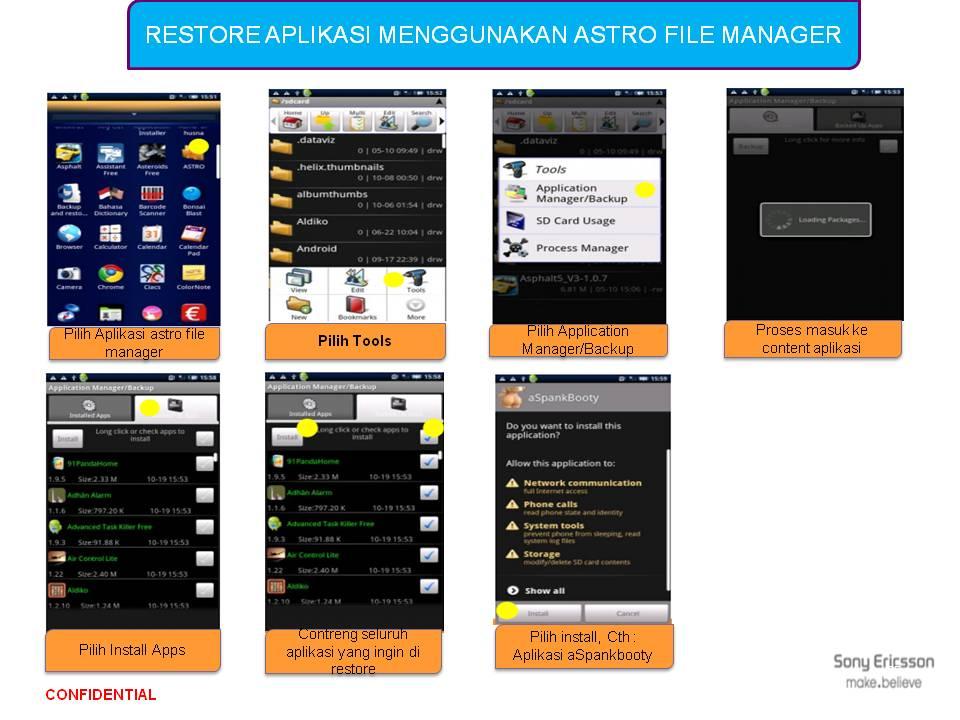Tap Cancel button in aSpankBooty dialog

pyautogui.click(x=627, y=613)
